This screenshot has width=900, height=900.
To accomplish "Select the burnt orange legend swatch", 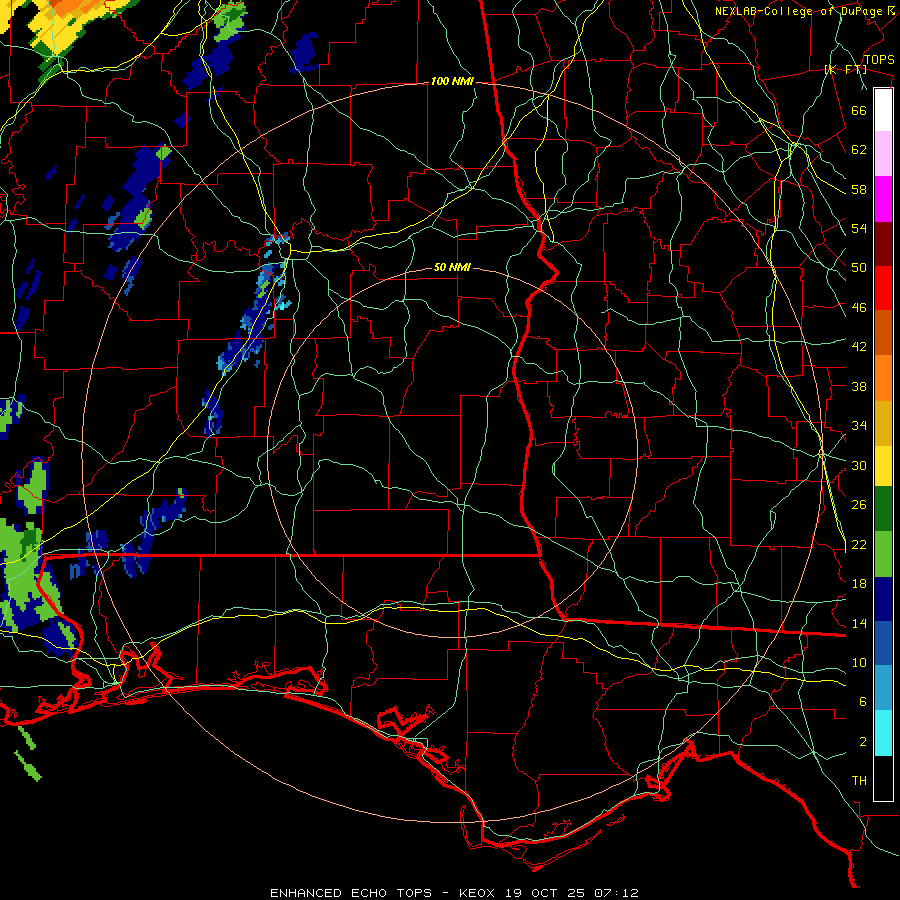I will coord(883,332).
